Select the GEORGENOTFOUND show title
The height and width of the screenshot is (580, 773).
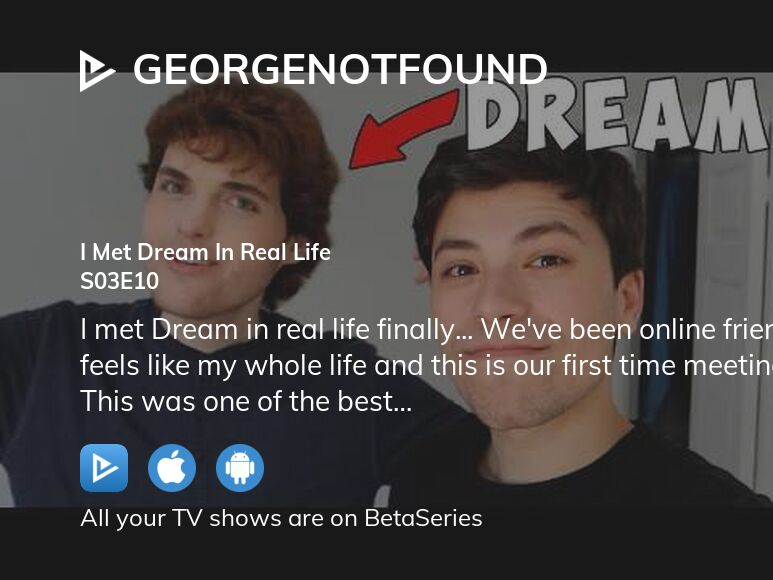340,69
